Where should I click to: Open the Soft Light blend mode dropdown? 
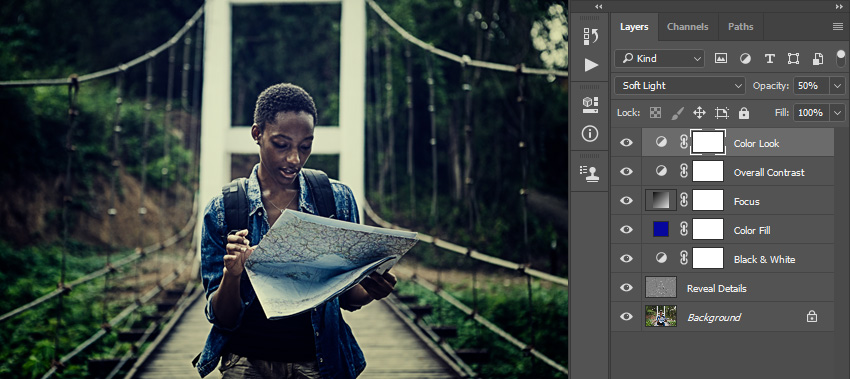pos(680,86)
